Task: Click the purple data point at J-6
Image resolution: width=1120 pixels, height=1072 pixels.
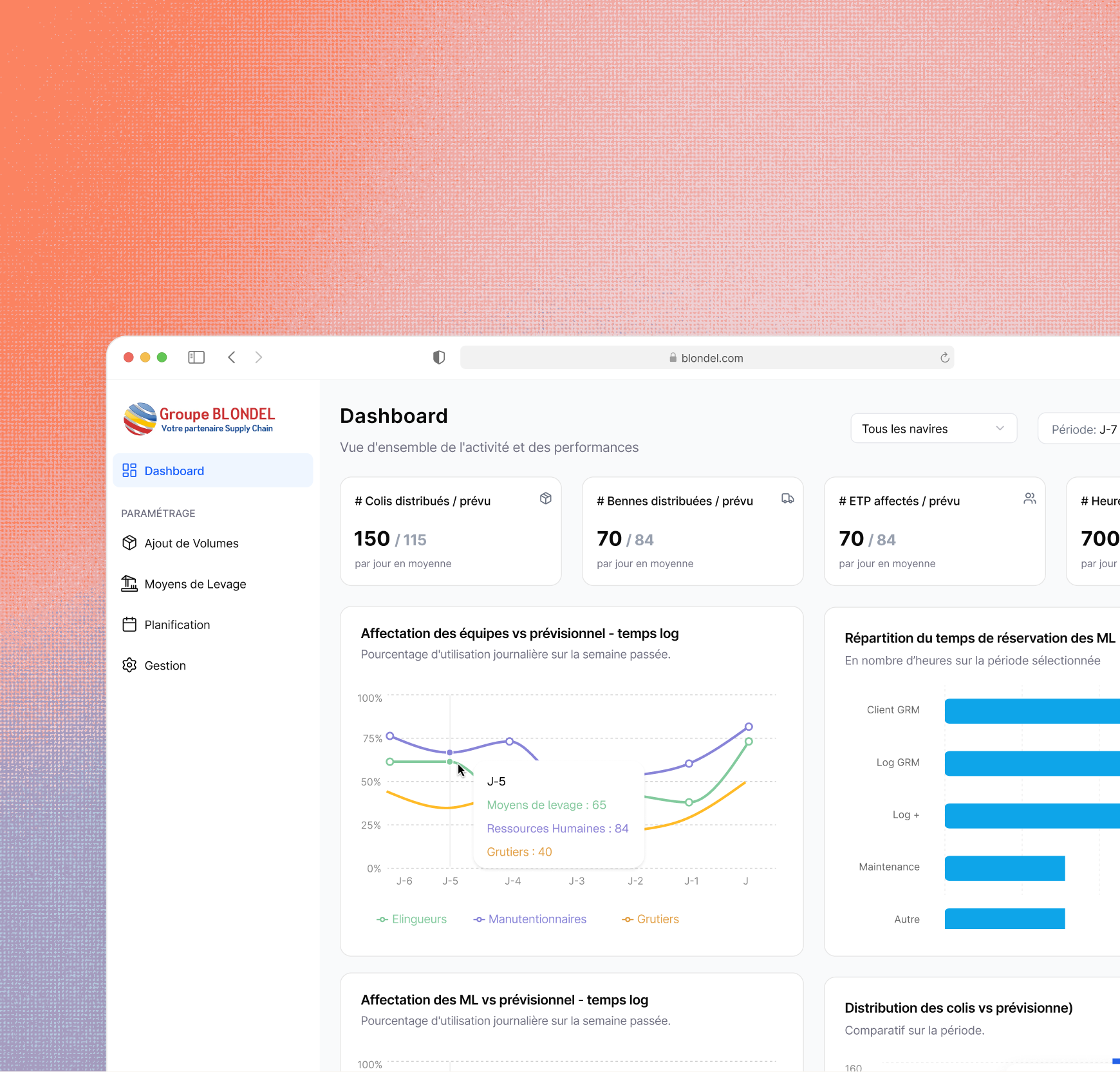Action: pyautogui.click(x=390, y=736)
